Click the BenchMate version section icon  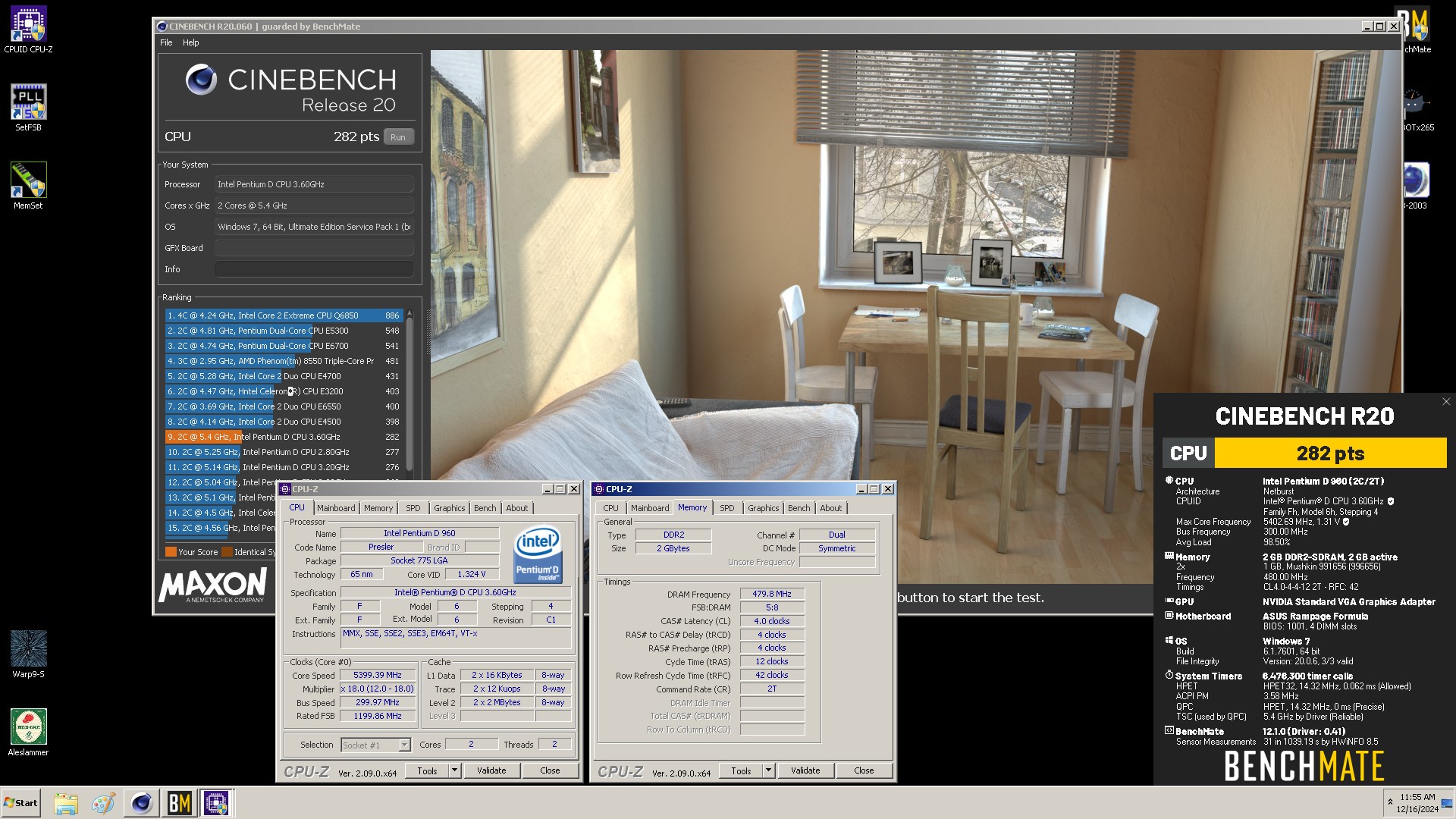[x=1169, y=730]
